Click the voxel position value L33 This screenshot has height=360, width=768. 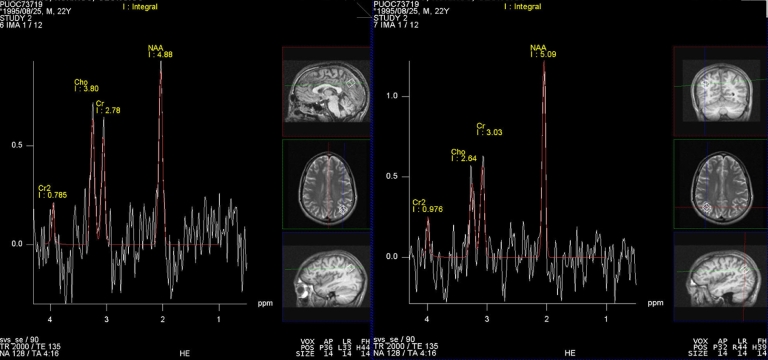346,347
